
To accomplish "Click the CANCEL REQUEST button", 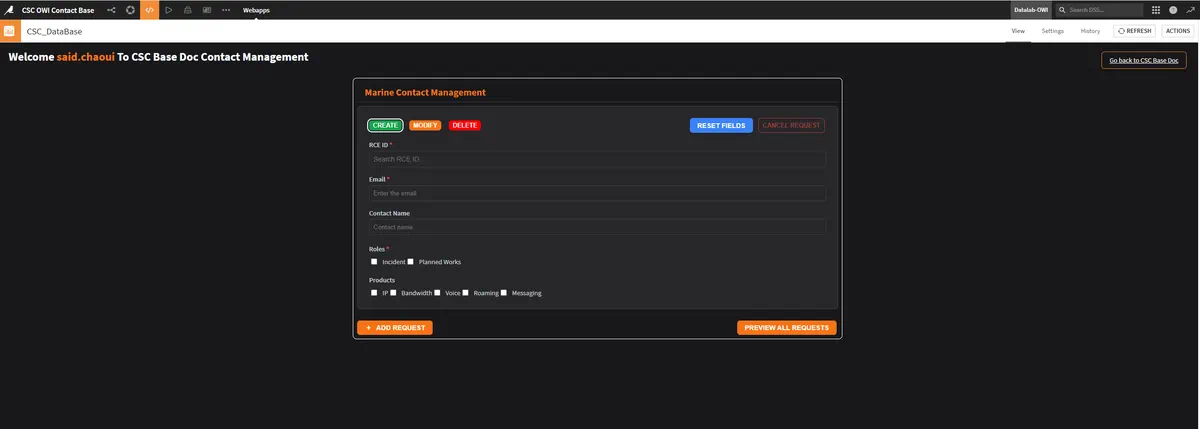I will tap(791, 125).
